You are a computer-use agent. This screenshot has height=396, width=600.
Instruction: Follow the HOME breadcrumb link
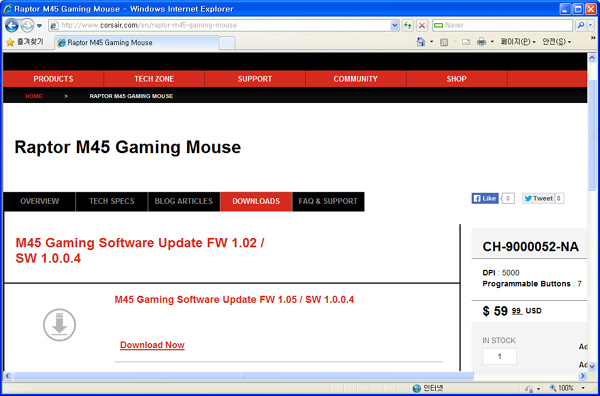[x=34, y=96]
